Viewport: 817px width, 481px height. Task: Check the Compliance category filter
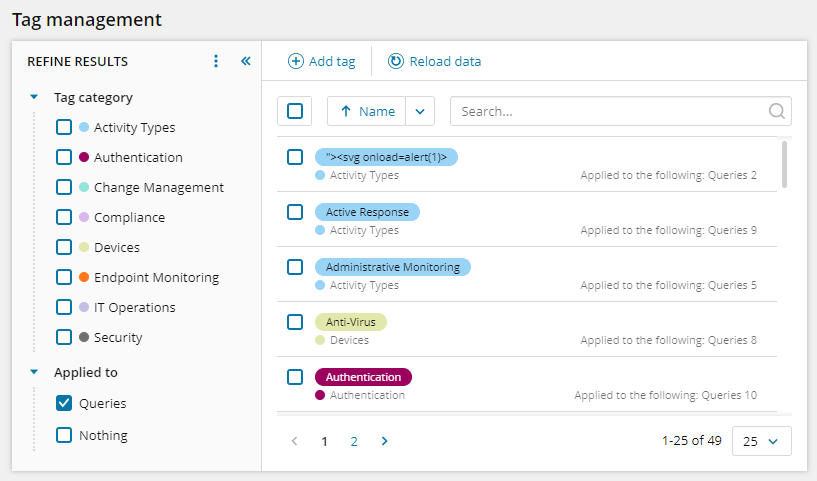point(64,217)
